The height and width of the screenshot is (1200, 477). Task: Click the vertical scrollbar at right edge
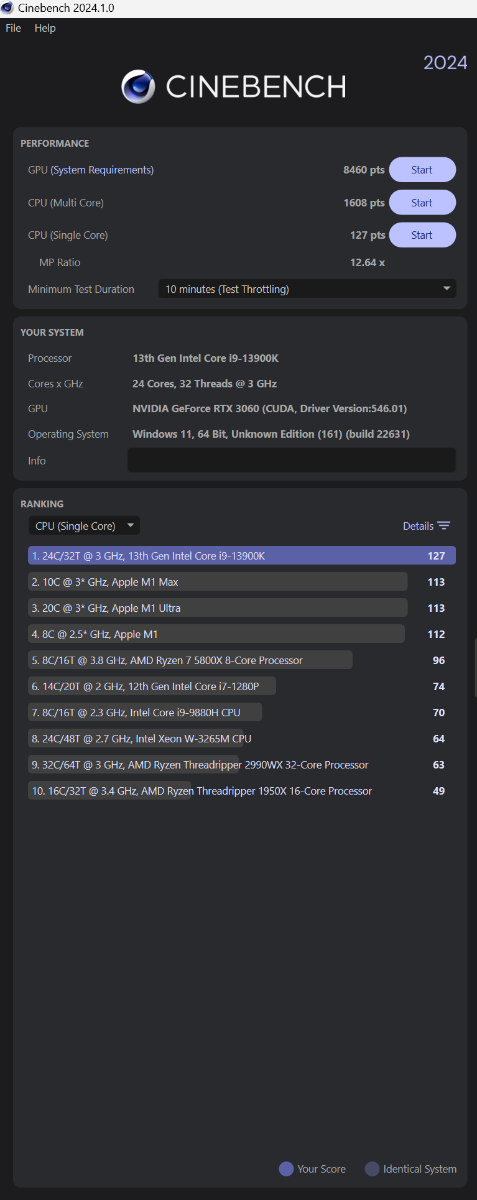coord(474,668)
